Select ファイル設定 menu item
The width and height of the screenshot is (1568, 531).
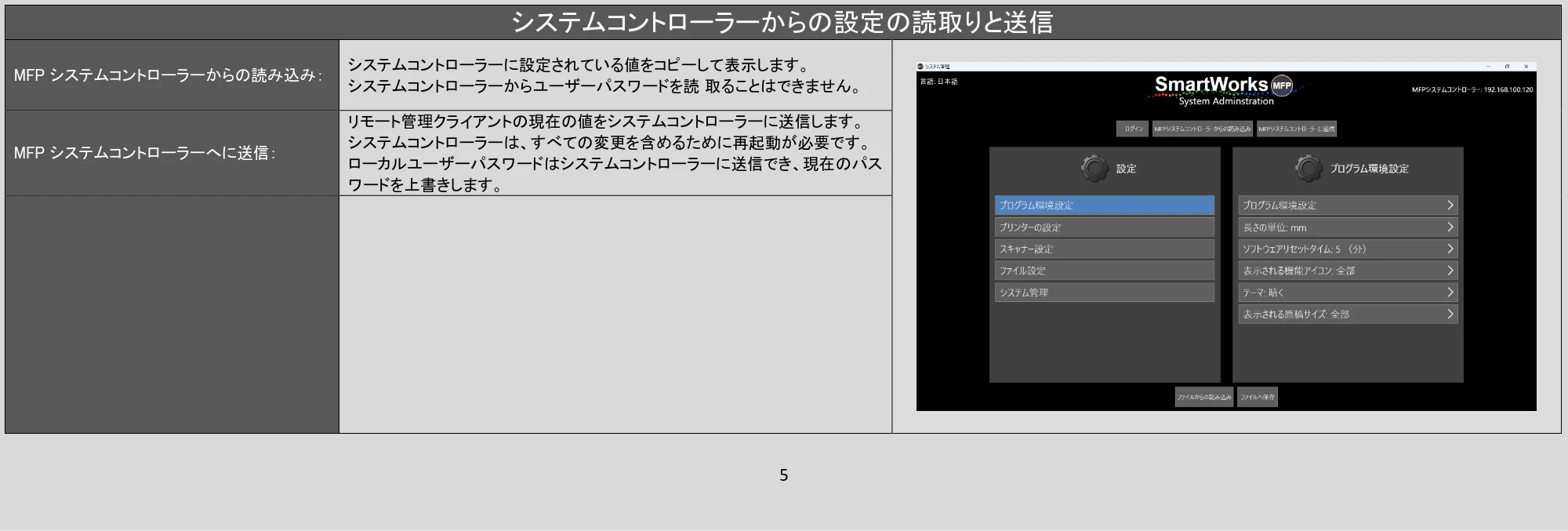1105,271
